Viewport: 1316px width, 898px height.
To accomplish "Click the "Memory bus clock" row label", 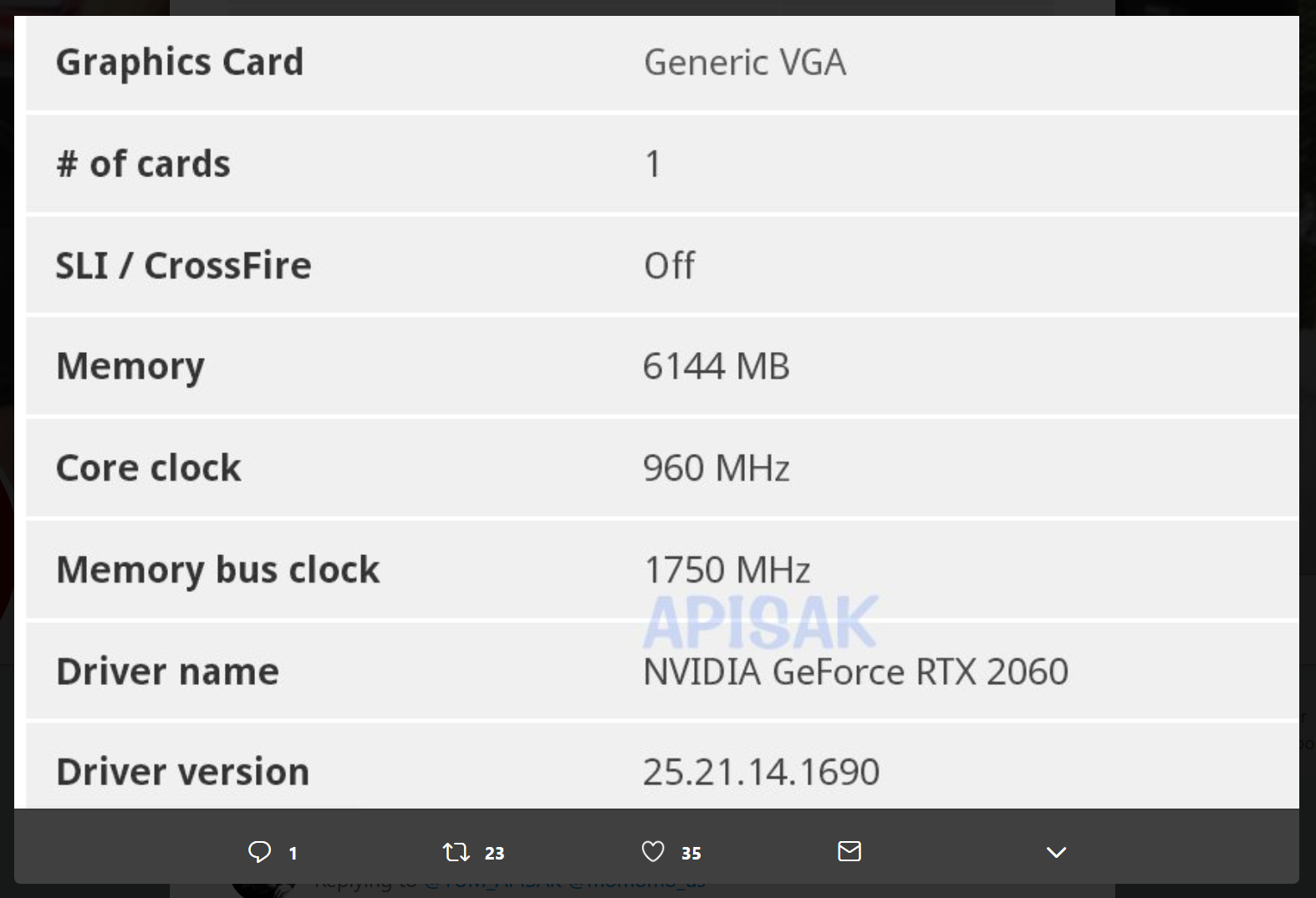I will point(217,570).
